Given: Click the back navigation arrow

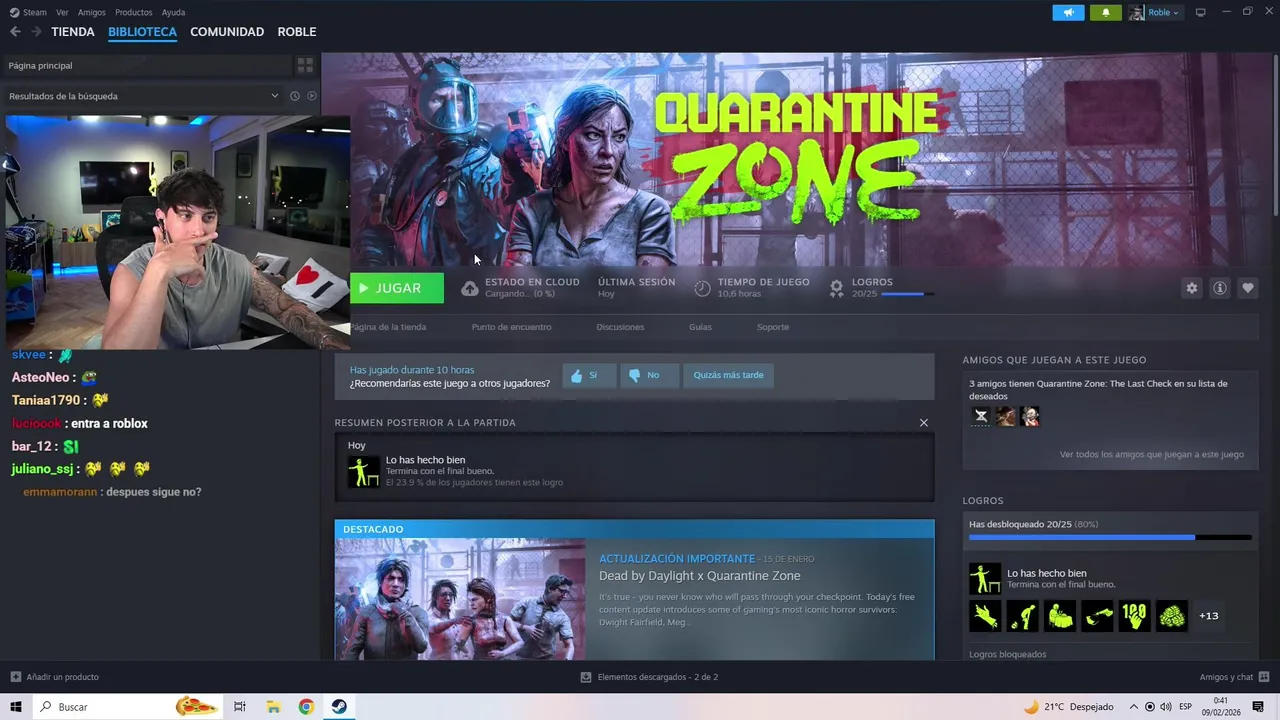Looking at the screenshot, I should click(x=15, y=32).
